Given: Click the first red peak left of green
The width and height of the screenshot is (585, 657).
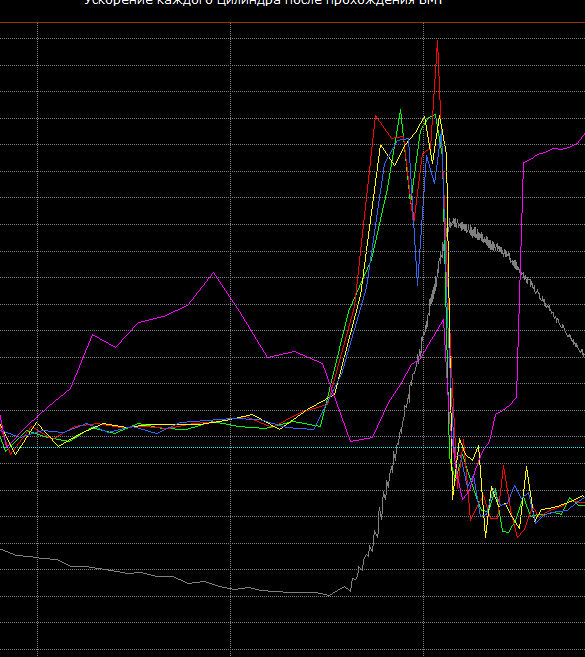Looking at the screenshot, I should pos(375,116).
